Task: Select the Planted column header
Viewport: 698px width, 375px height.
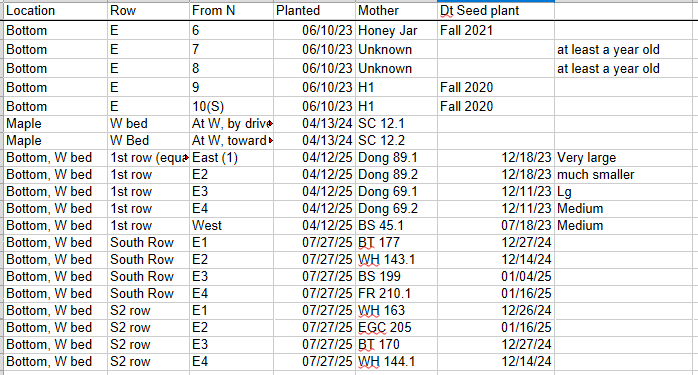Action: pyautogui.click(x=314, y=11)
